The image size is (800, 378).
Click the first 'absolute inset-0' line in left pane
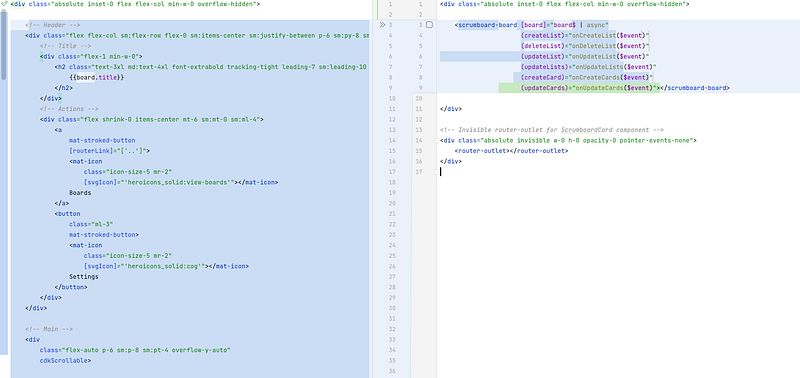(x=135, y=4)
